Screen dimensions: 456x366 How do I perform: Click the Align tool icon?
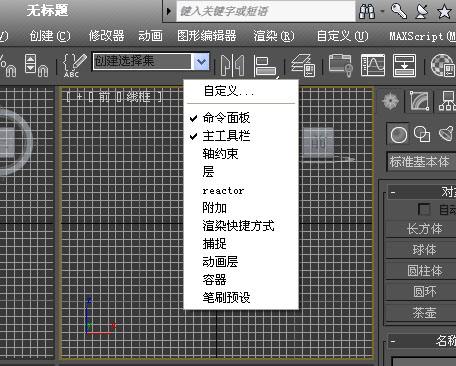(265, 65)
